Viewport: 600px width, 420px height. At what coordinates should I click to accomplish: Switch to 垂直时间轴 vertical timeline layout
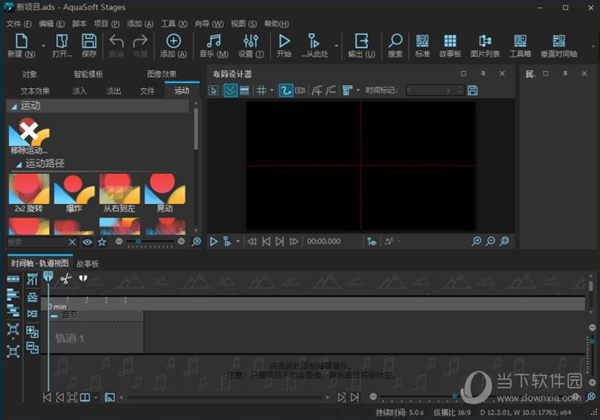pyautogui.click(x=559, y=41)
